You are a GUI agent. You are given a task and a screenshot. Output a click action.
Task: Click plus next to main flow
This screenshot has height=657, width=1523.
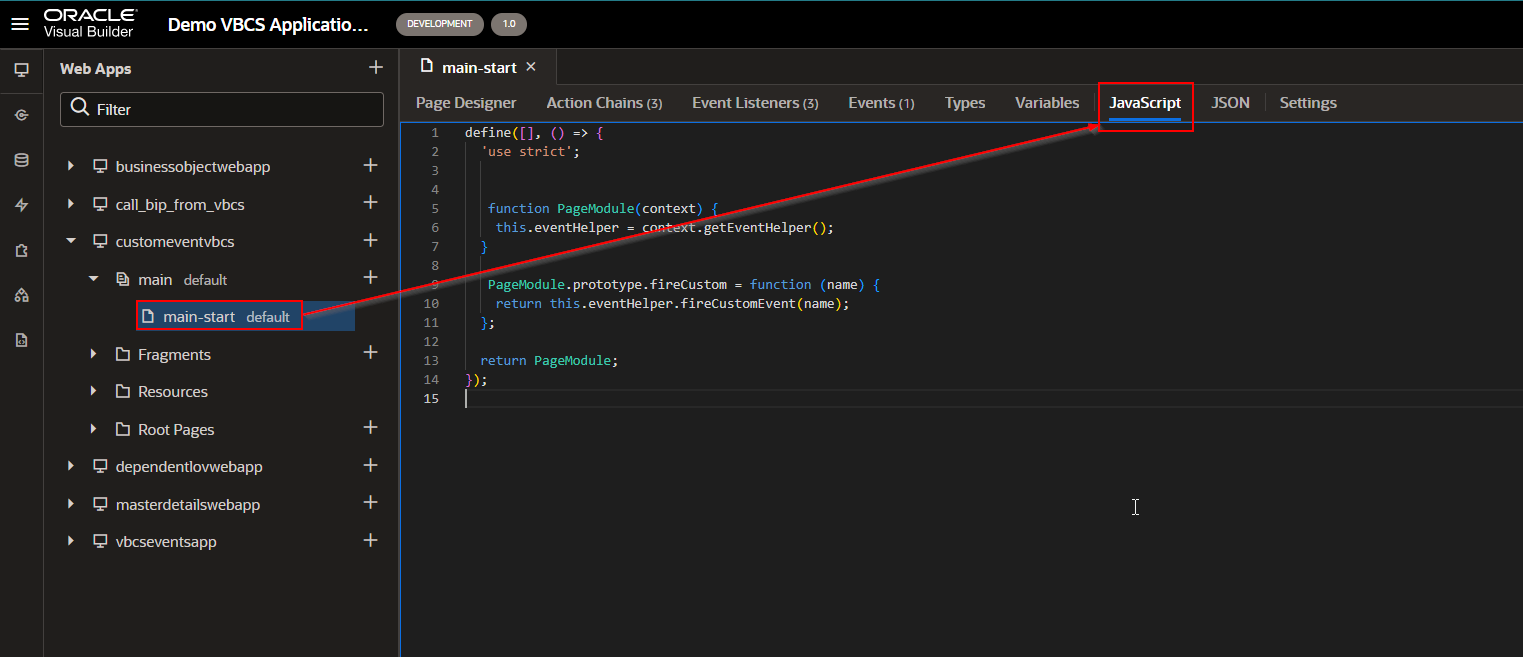point(370,277)
